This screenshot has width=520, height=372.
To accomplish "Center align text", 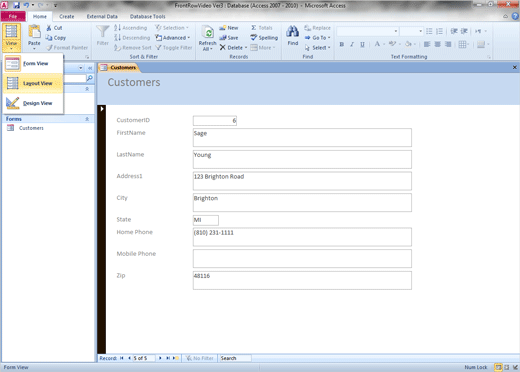I will [x=437, y=44].
